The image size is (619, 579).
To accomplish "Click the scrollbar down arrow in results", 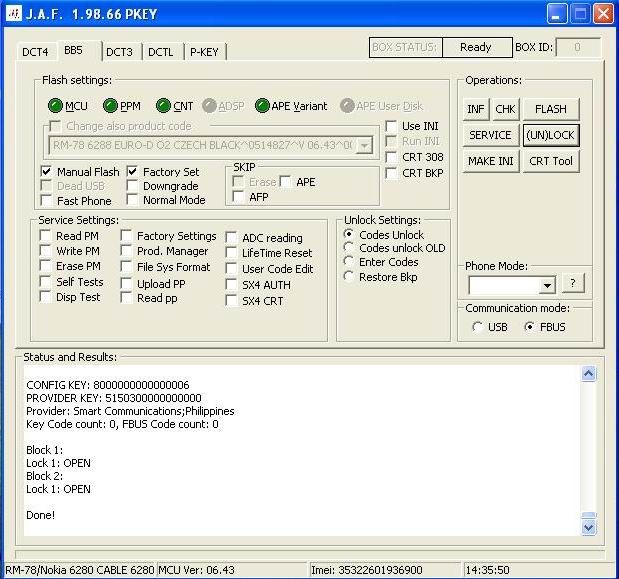I will (x=589, y=526).
